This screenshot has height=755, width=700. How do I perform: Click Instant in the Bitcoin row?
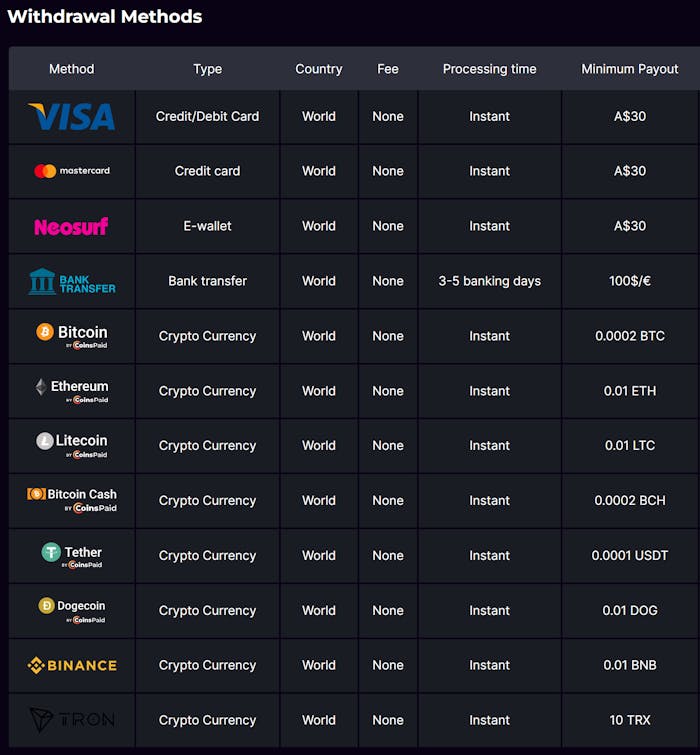(x=490, y=336)
